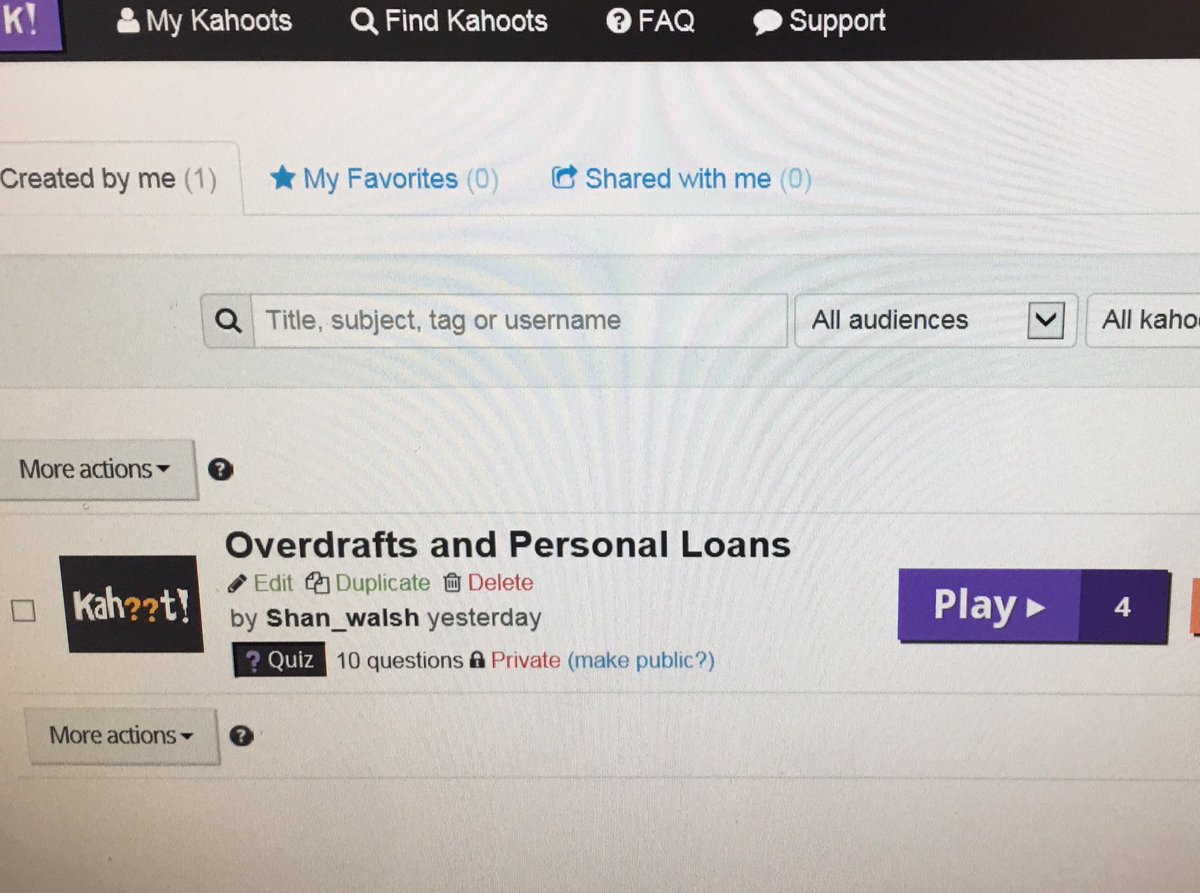Open the Shan_walsh author profile

point(343,619)
